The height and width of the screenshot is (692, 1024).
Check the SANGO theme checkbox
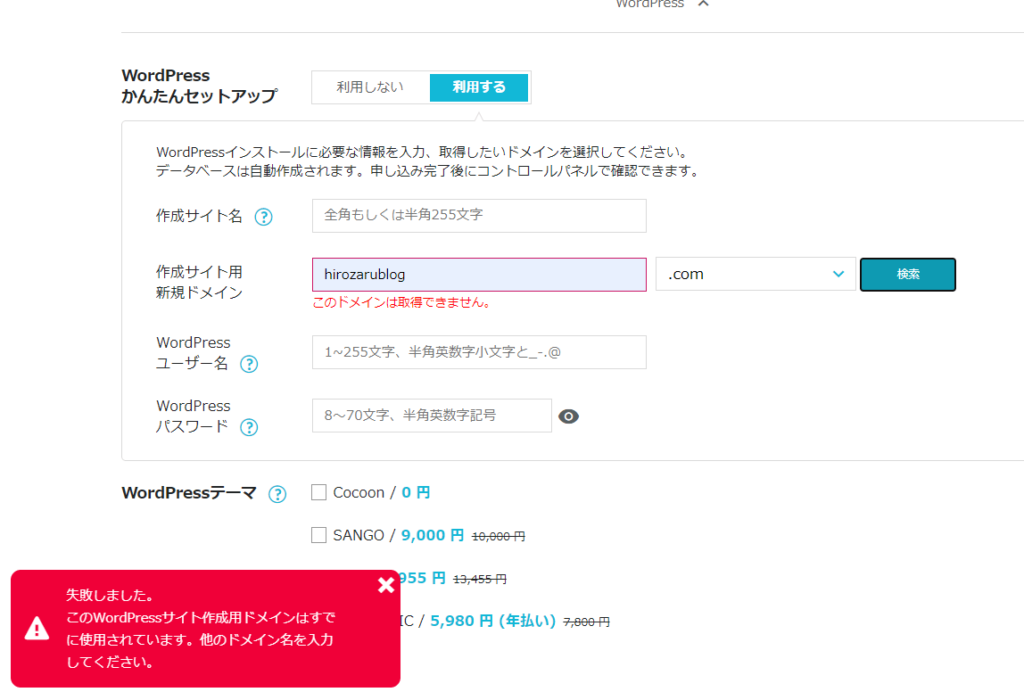[319, 535]
